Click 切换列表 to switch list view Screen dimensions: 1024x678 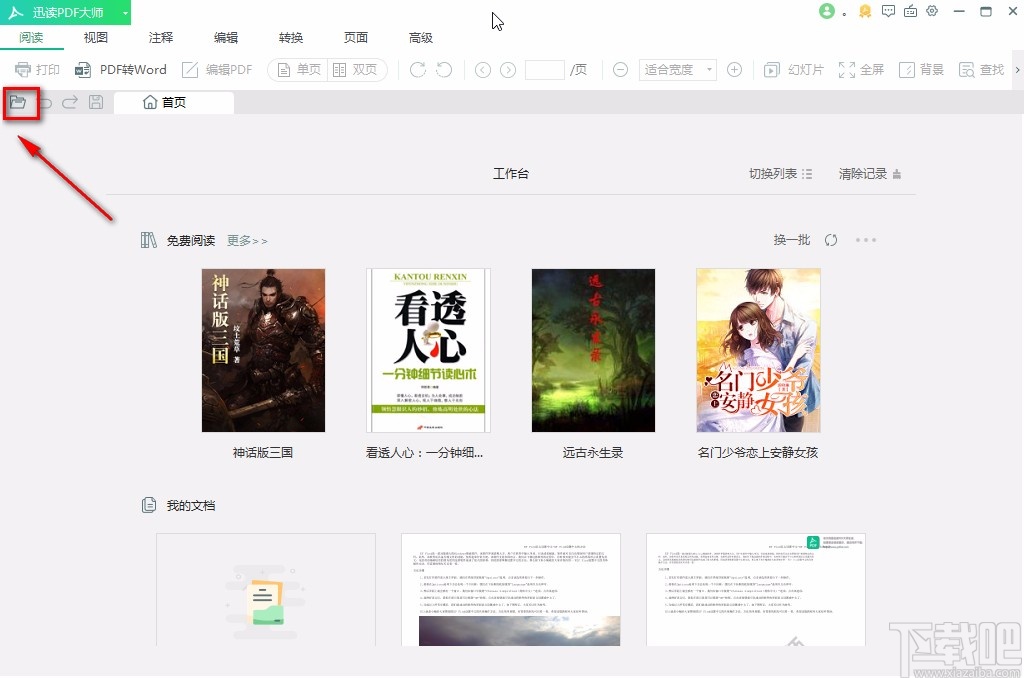780,174
